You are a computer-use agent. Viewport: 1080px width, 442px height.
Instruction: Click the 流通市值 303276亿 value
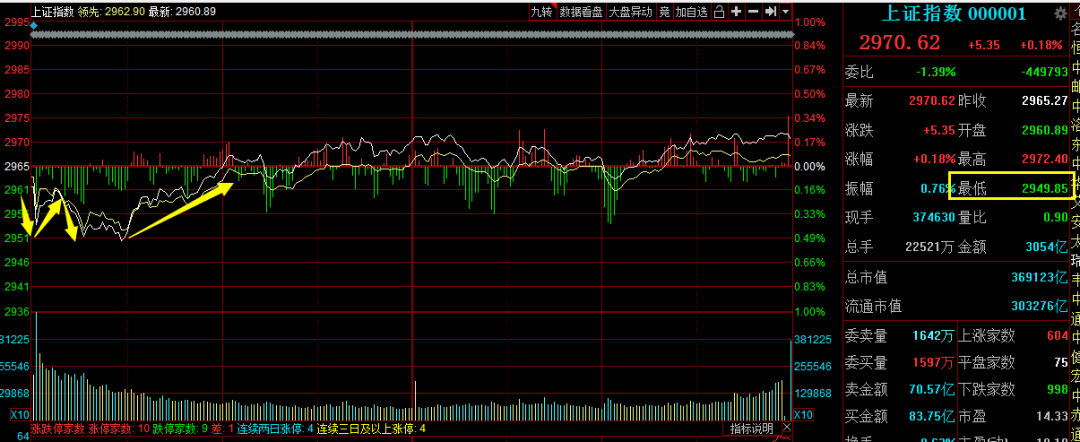pos(1040,306)
